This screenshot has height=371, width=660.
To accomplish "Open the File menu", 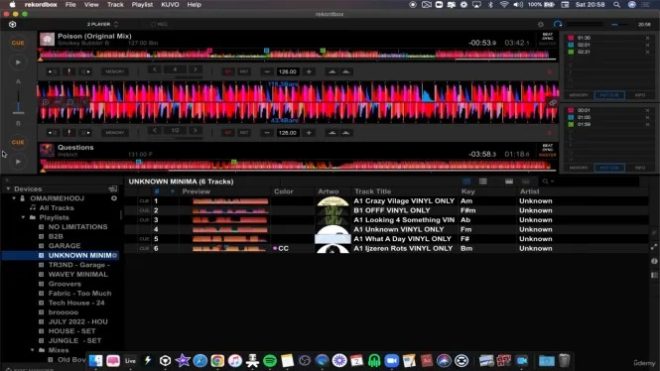I will (x=71, y=5).
